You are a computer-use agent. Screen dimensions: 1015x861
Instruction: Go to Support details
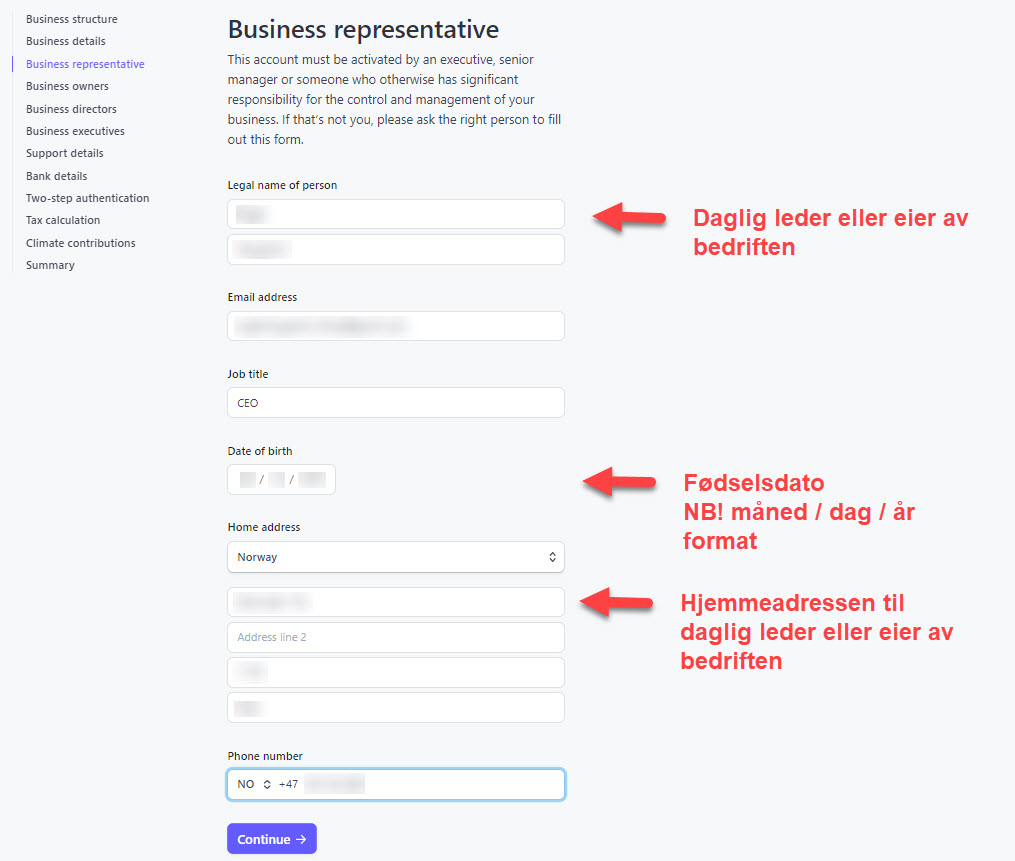coord(64,153)
